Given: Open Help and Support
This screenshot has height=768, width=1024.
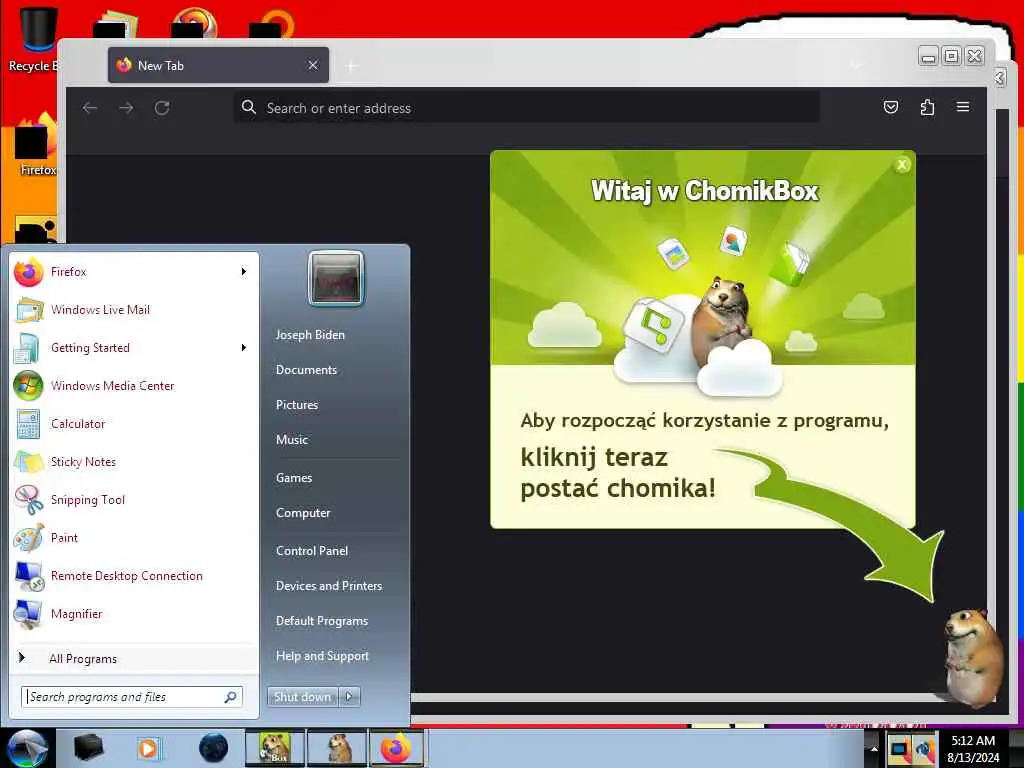Looking at the screenshot, I should point(322,656).
